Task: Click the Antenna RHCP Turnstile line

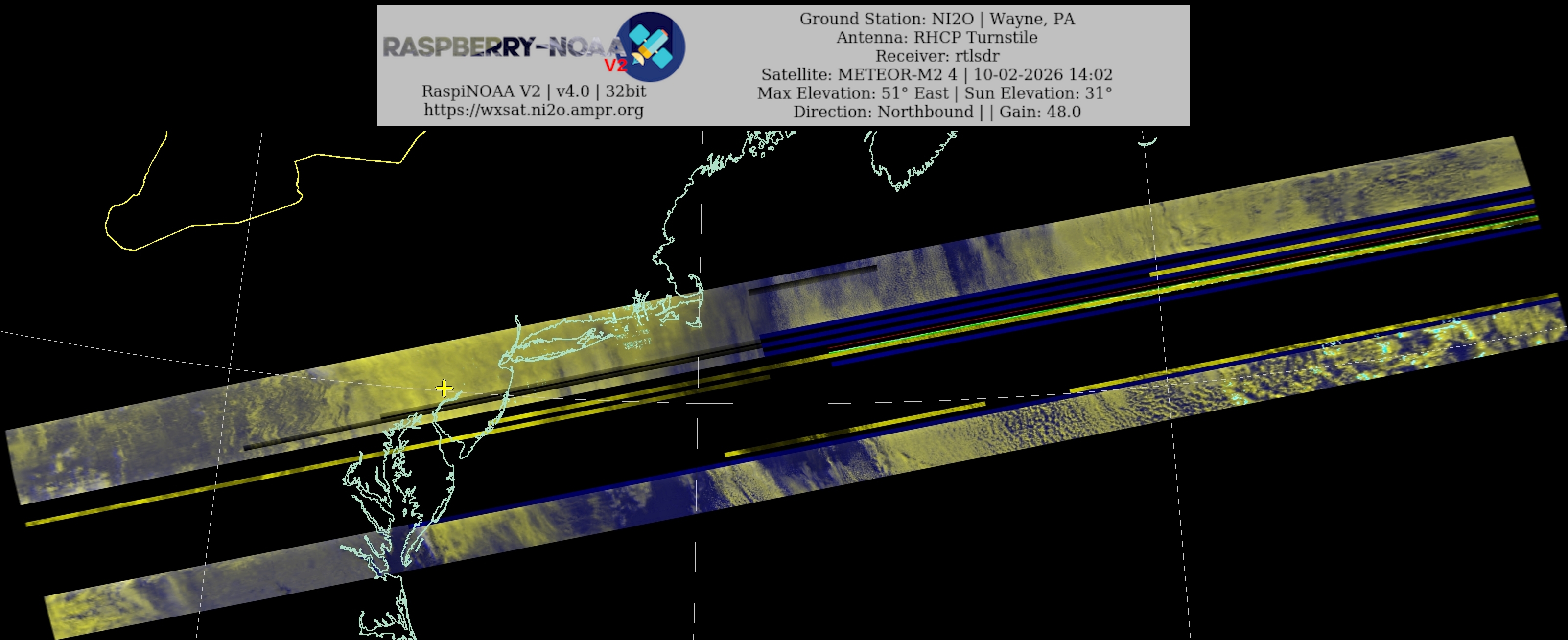Action: point(937,38)
